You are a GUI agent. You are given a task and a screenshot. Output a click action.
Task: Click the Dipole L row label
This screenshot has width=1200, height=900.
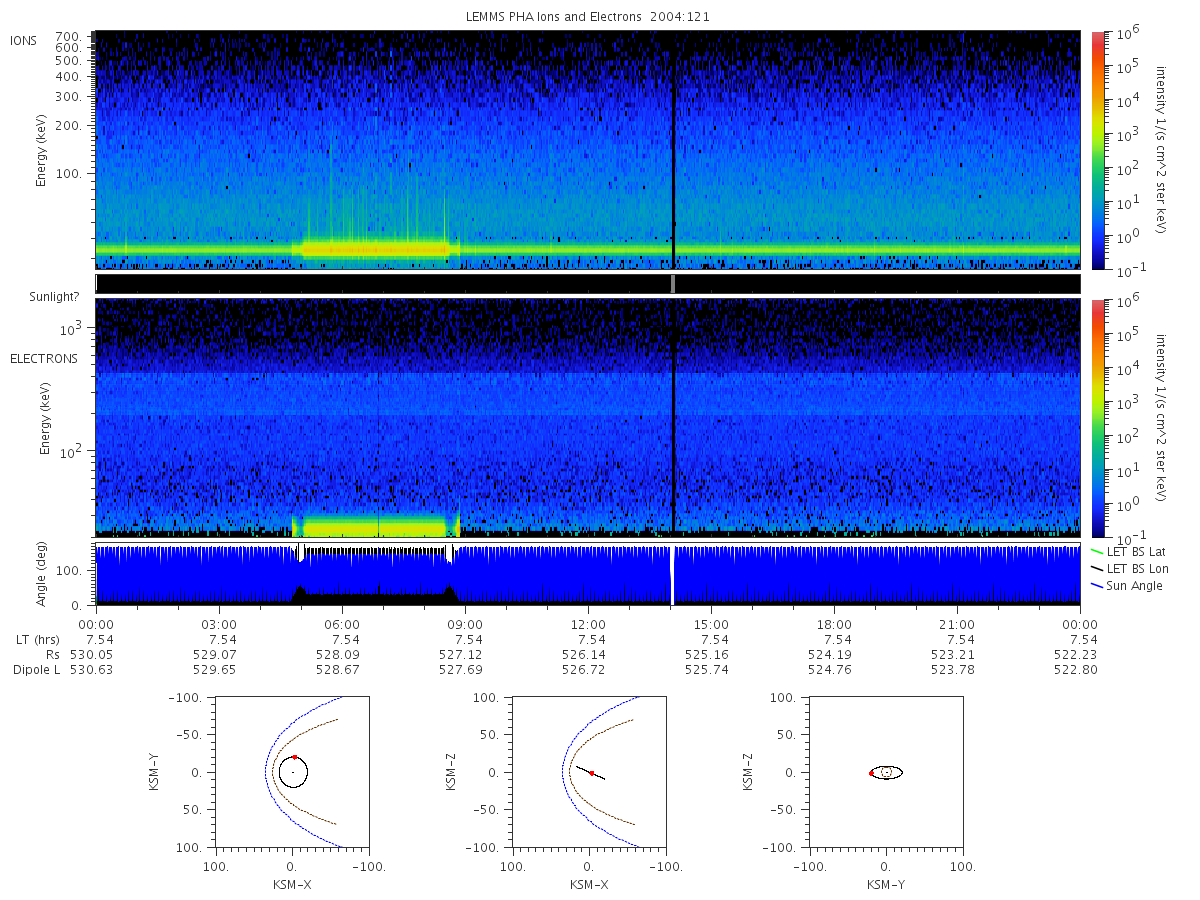pyautogui.click(x=36, y=670)
